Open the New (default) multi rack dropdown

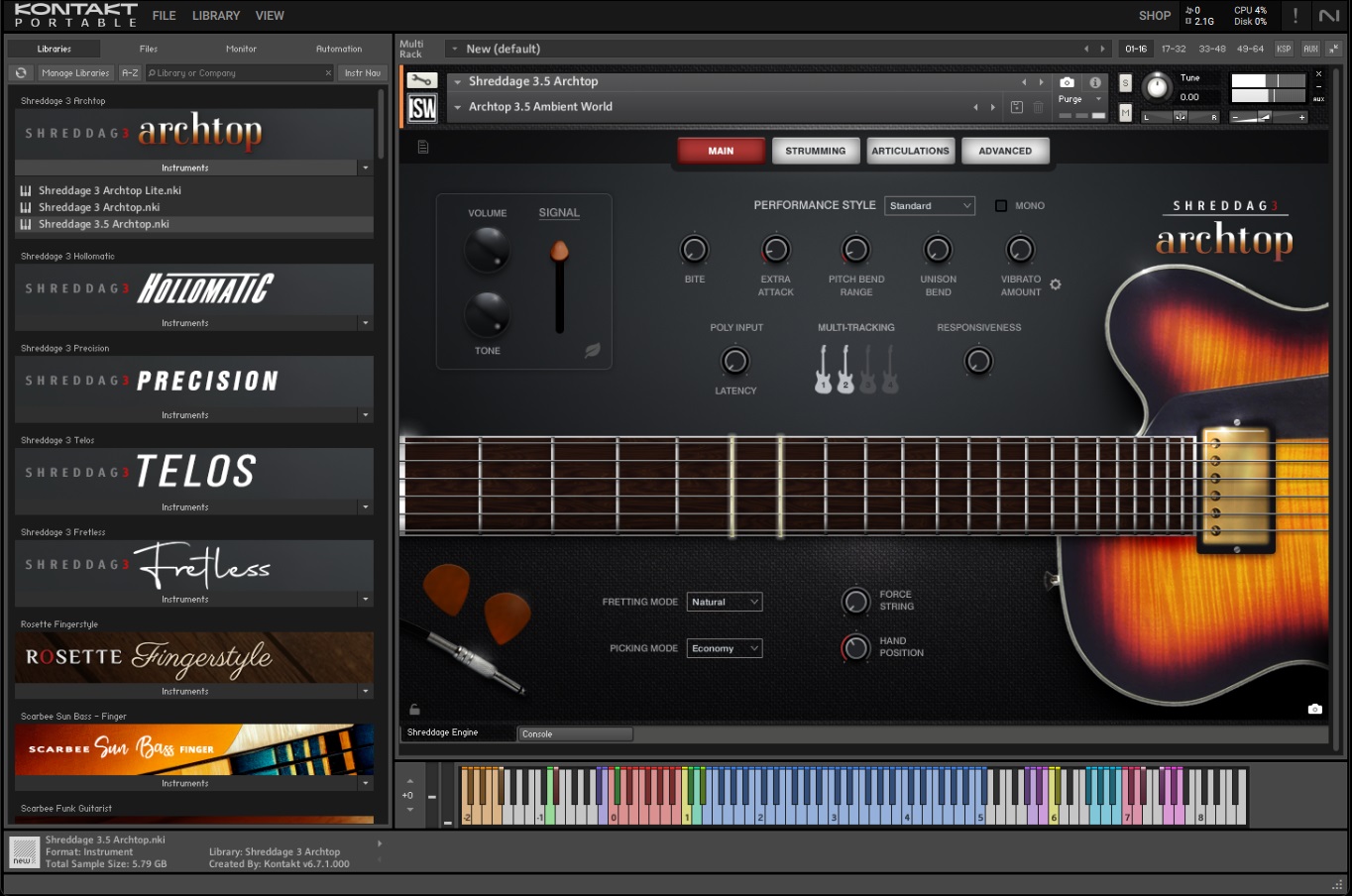771,49
